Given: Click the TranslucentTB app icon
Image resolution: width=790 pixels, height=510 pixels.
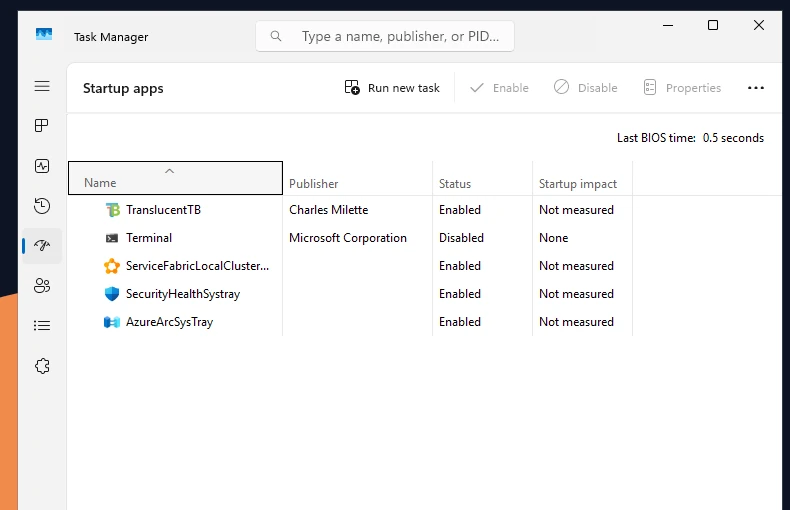Looking at the screenshot, I should tap(112, 210).
